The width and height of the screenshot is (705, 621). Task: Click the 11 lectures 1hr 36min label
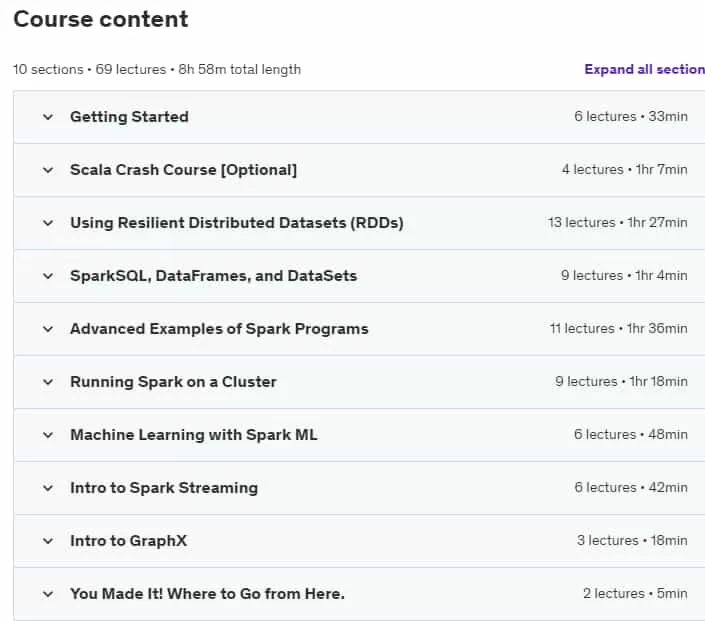618,329
